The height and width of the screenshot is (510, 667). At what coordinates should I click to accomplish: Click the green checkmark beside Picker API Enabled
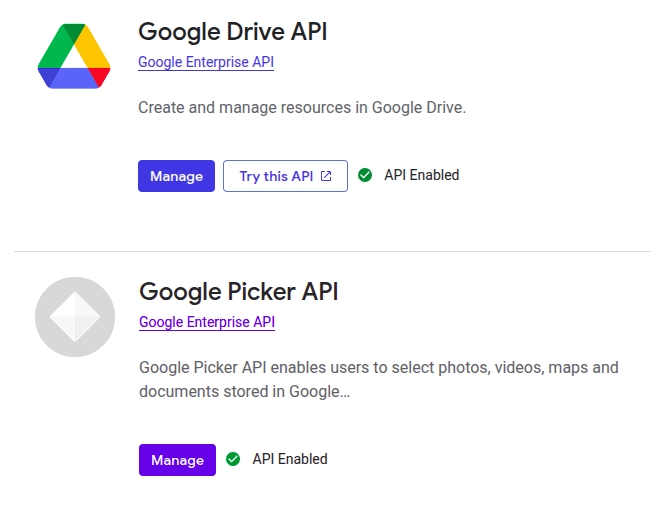pos(233,459)
